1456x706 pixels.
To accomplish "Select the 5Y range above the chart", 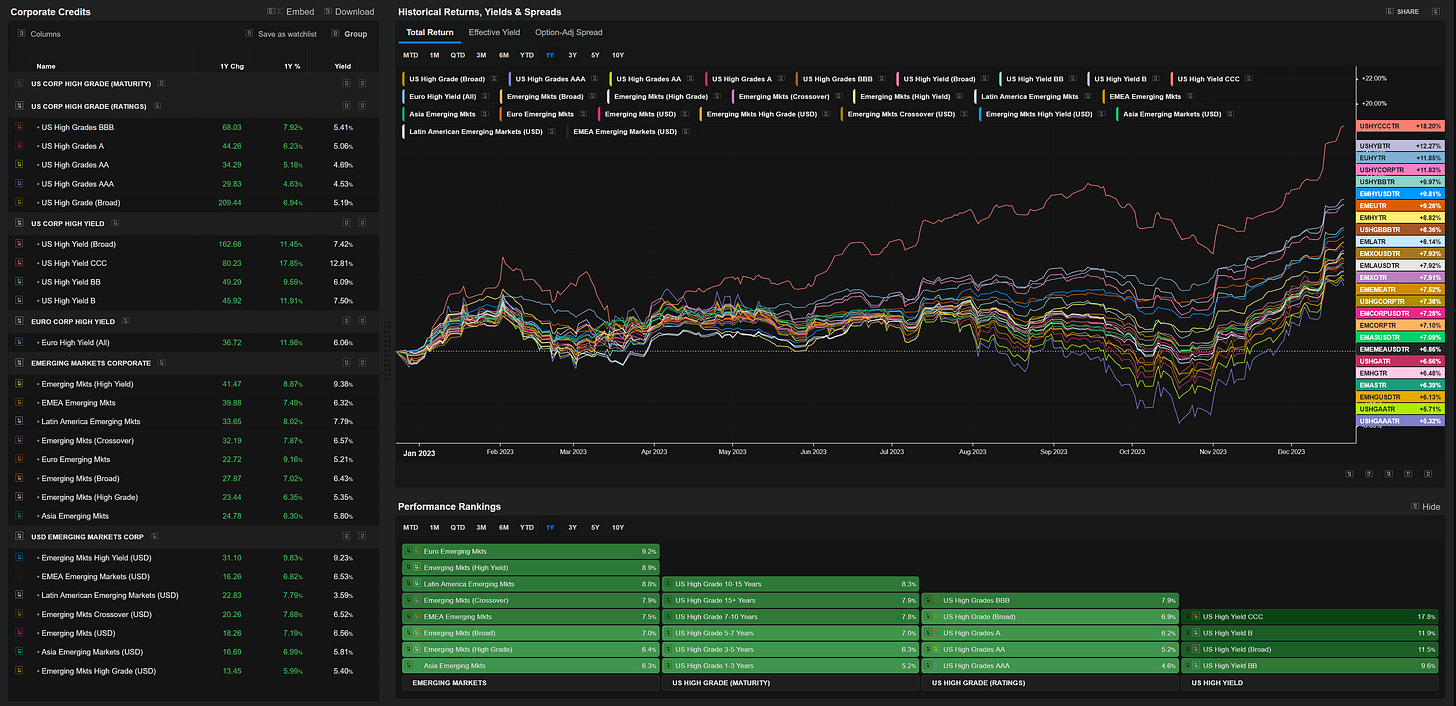I will coord(595,55).
